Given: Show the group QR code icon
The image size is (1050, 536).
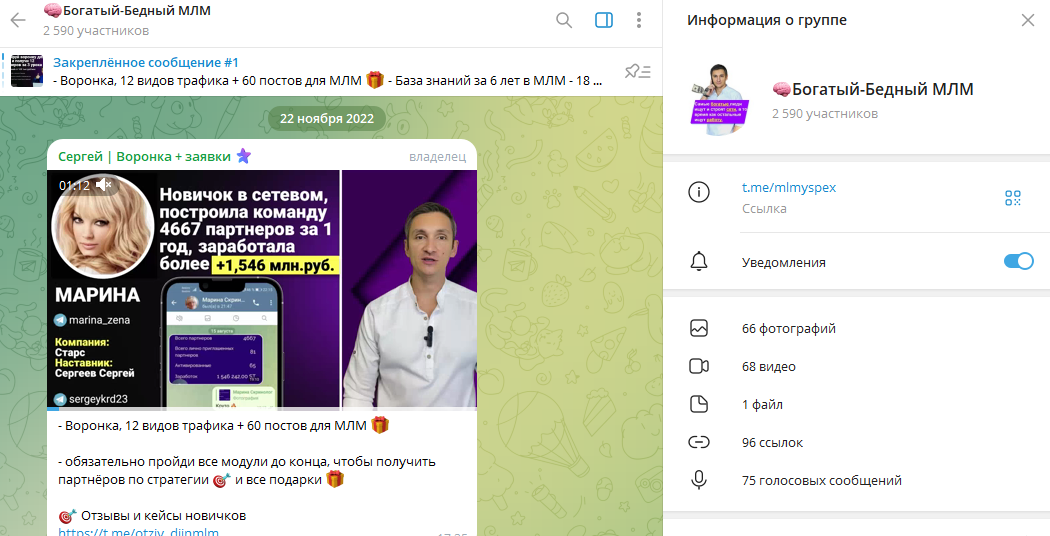Looking at the screenshot, I should [x=1012, y=198].
